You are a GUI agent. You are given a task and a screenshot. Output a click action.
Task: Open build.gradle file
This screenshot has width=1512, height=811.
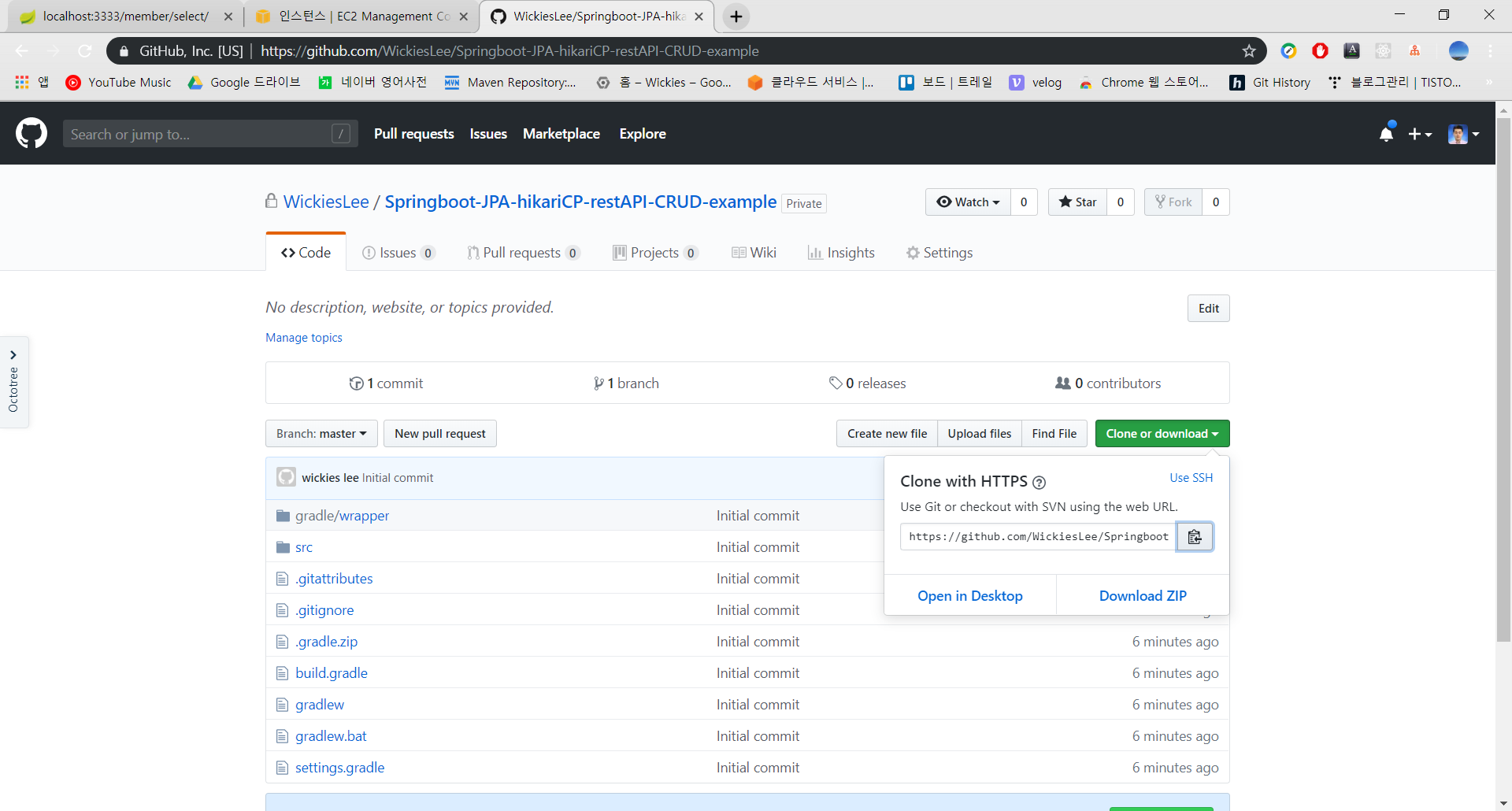pyautogui.click(x=332, y=673)
